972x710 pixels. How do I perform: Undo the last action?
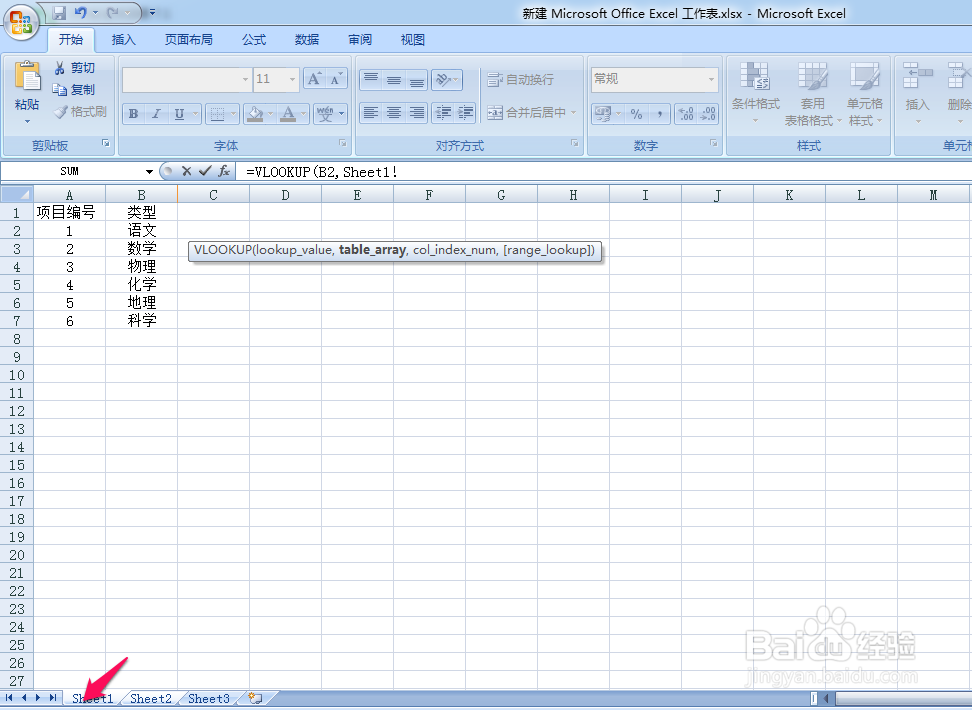tap(81, 12)
